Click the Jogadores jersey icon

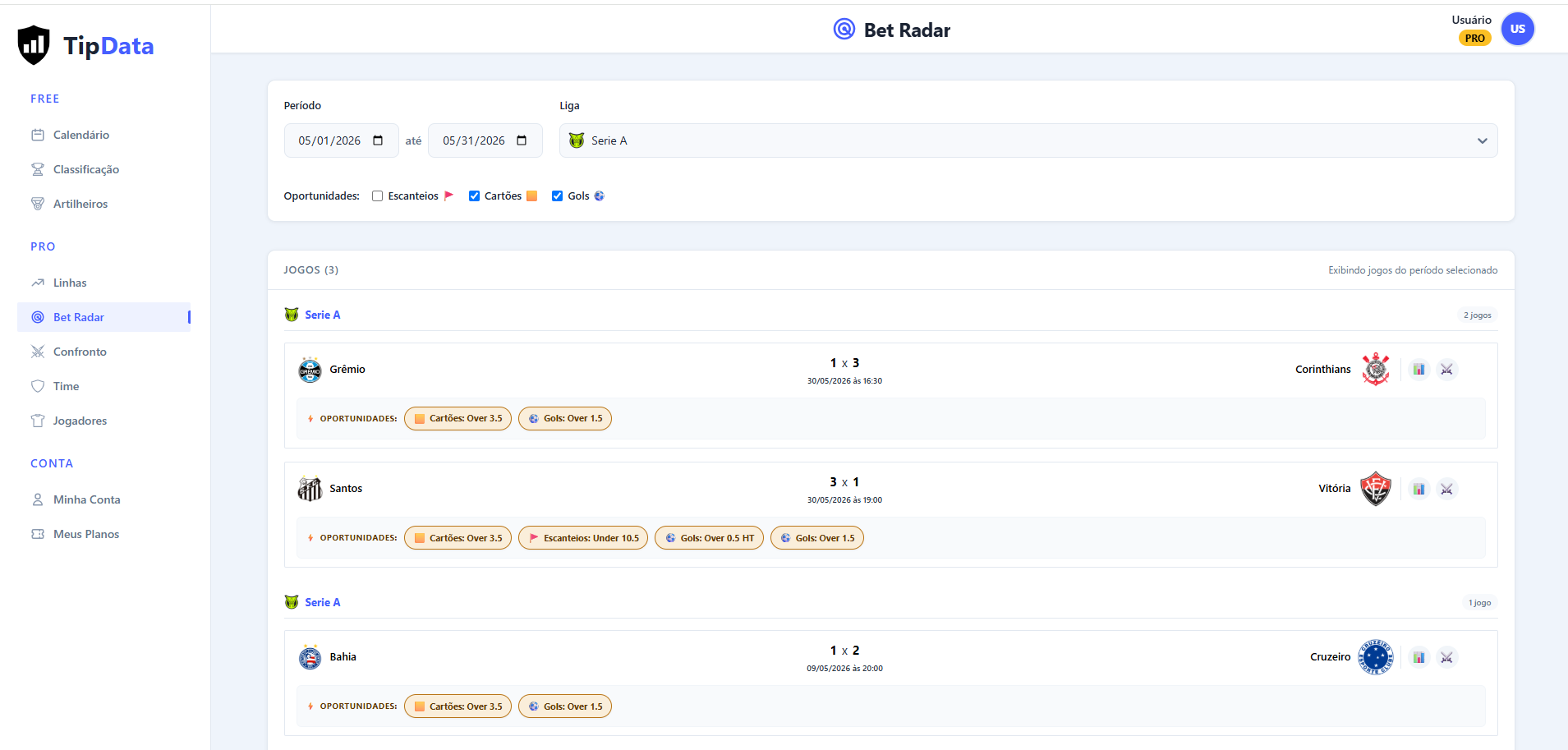38,421
